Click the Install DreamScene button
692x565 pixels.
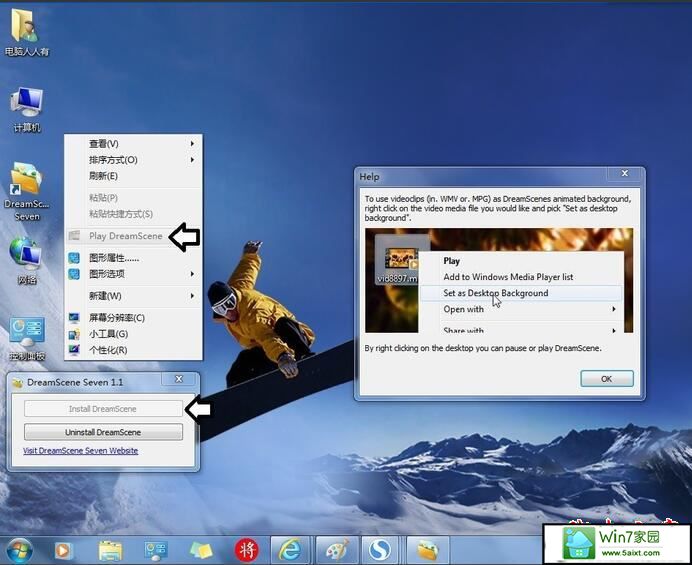pos(103,409)
